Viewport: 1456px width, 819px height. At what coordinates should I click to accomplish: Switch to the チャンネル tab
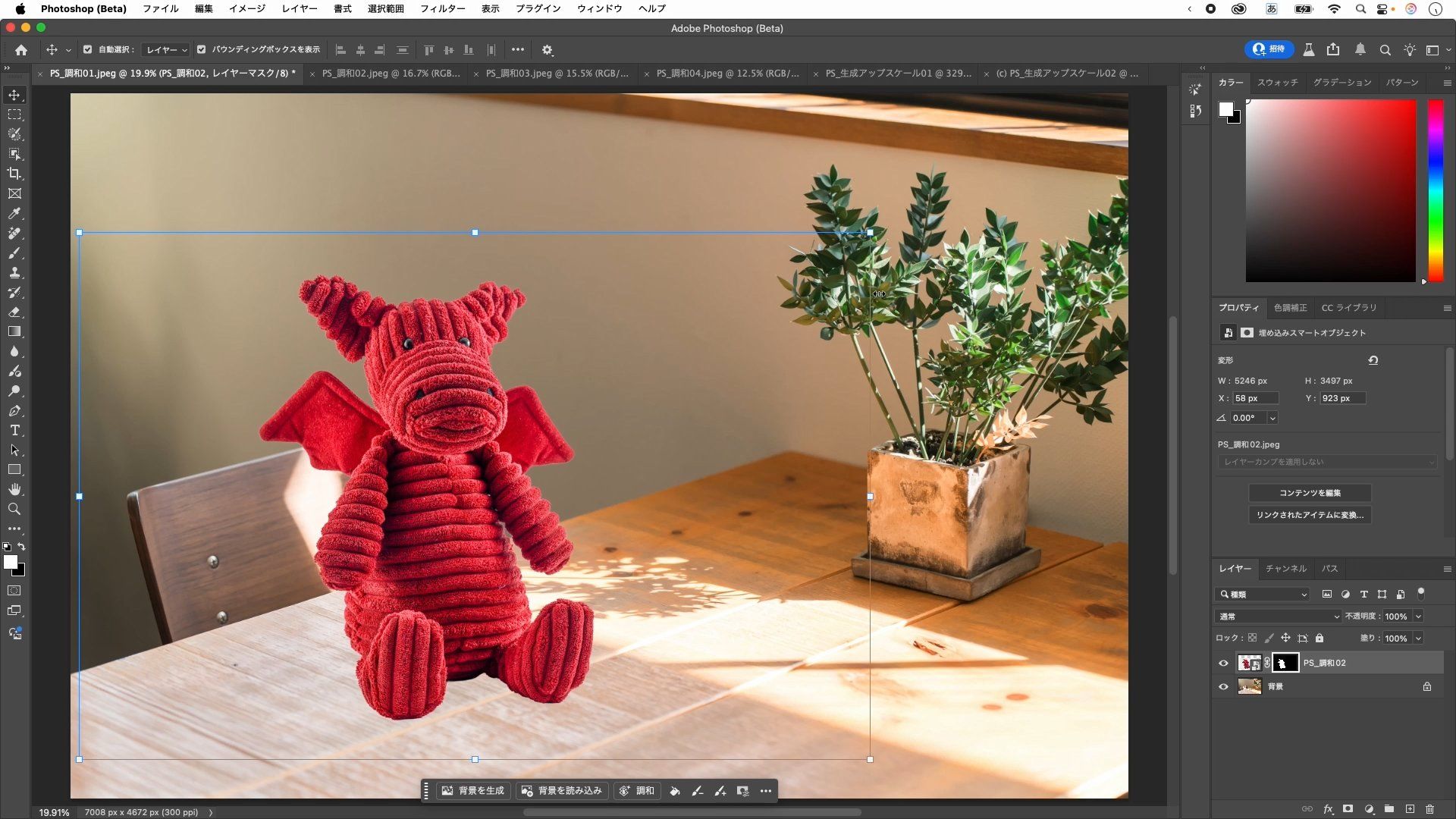click(1285, 568)
